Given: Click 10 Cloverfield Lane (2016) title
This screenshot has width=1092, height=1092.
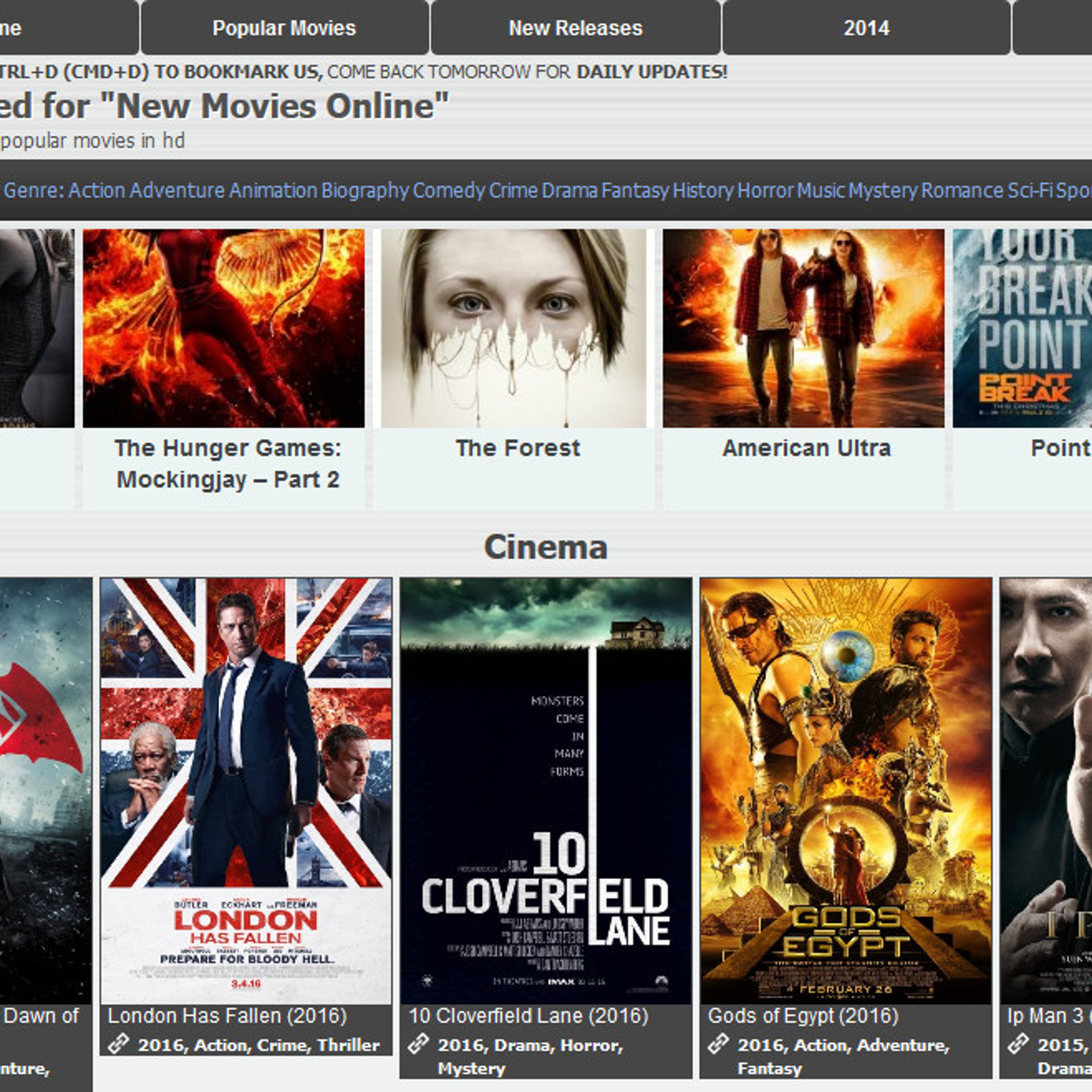Looking at the screenshot, I should pyautogui.click(x=528, y=1016).
